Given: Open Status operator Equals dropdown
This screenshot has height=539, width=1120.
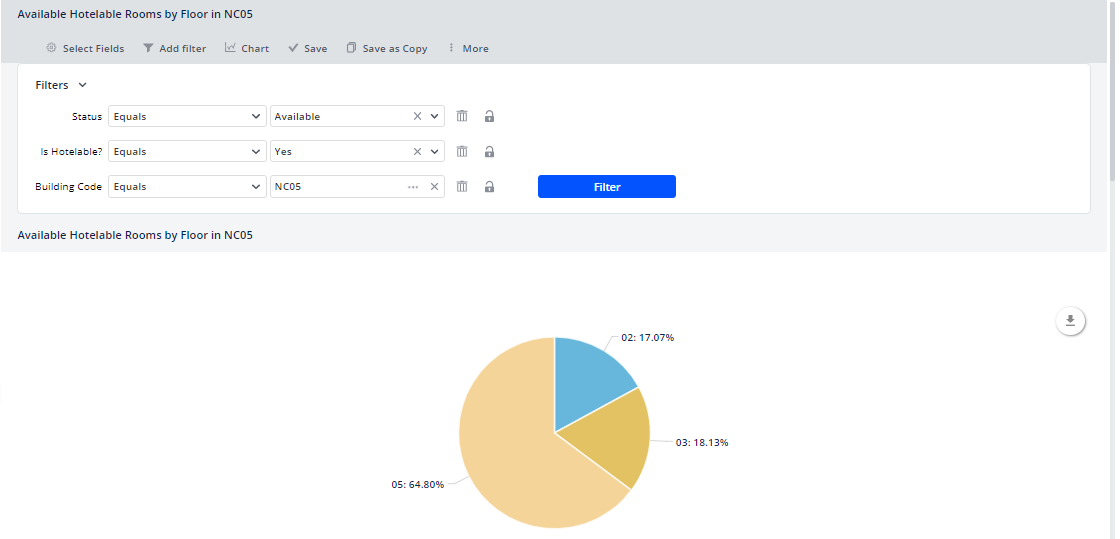Looking at the screenshot, I should [187, 116].
